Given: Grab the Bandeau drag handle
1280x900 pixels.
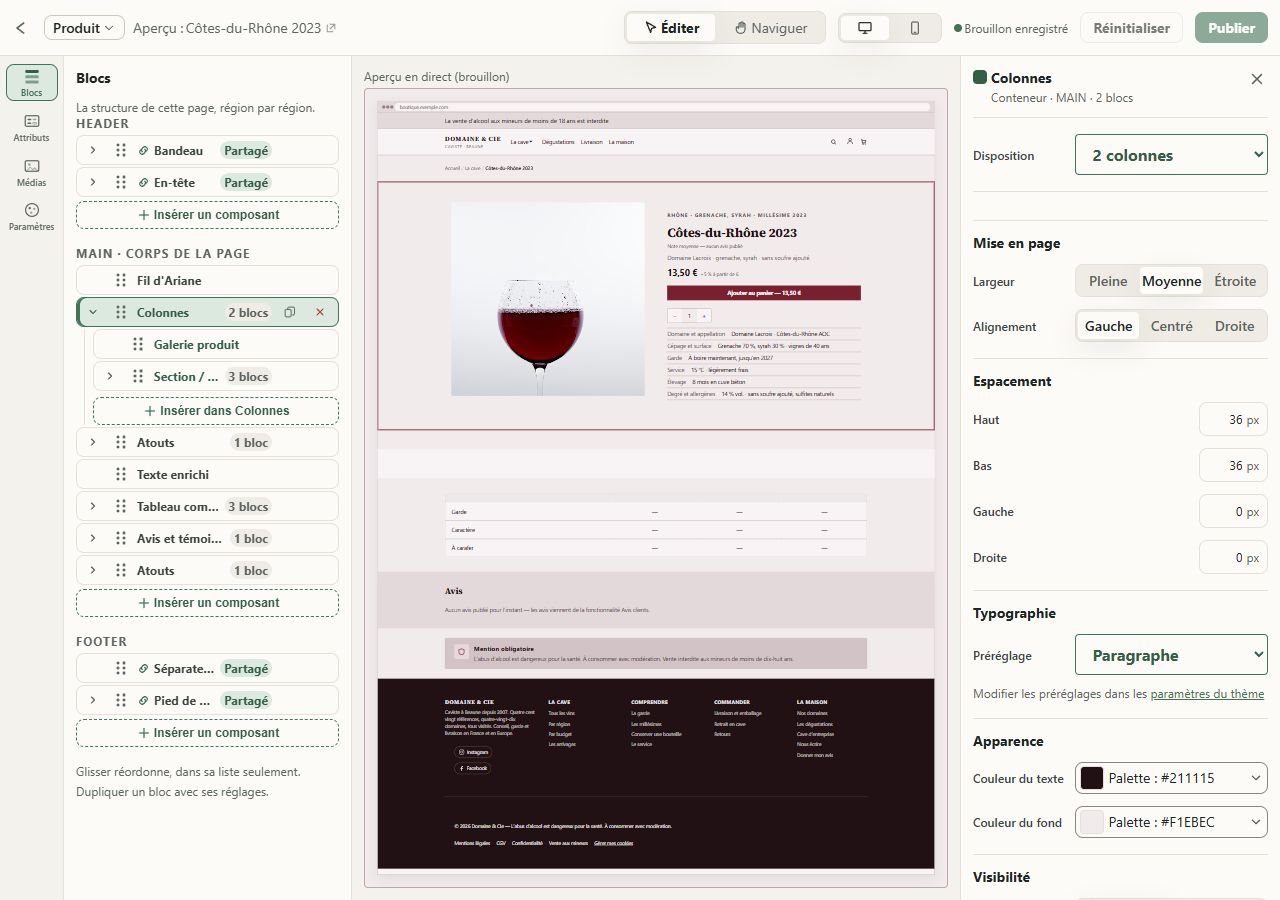Looking at the screenshot, I should pyautogui.click(x=120, y=150).
